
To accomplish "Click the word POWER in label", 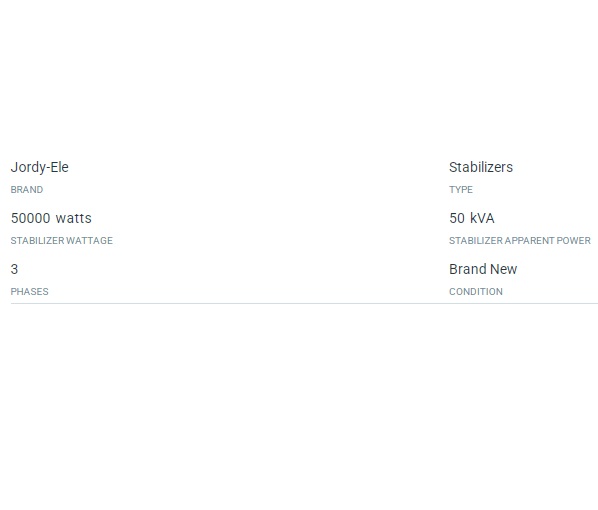I will tap(574, 241).
